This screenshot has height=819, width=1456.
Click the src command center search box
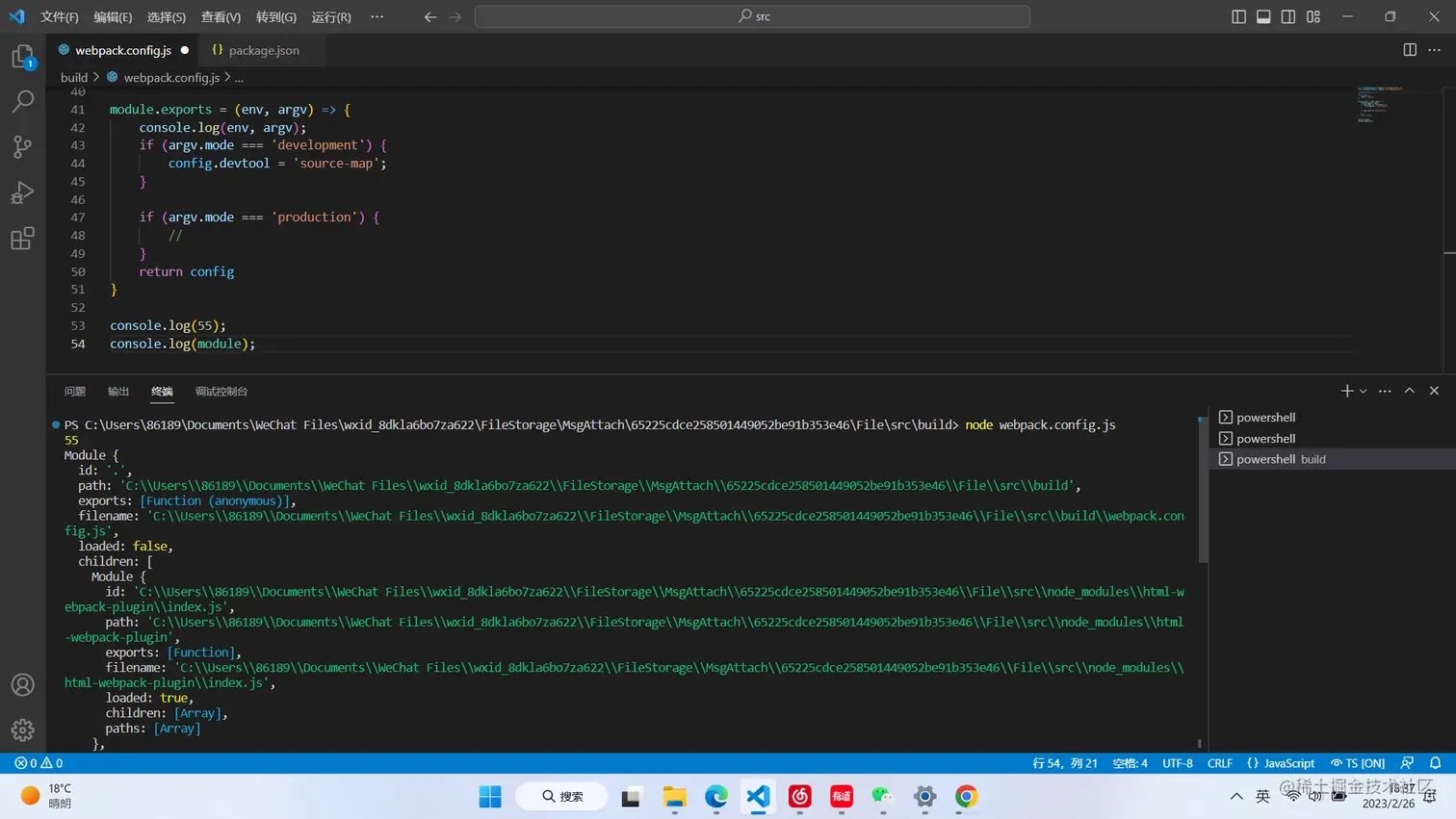pyautogui.click(x=753, y=16)
